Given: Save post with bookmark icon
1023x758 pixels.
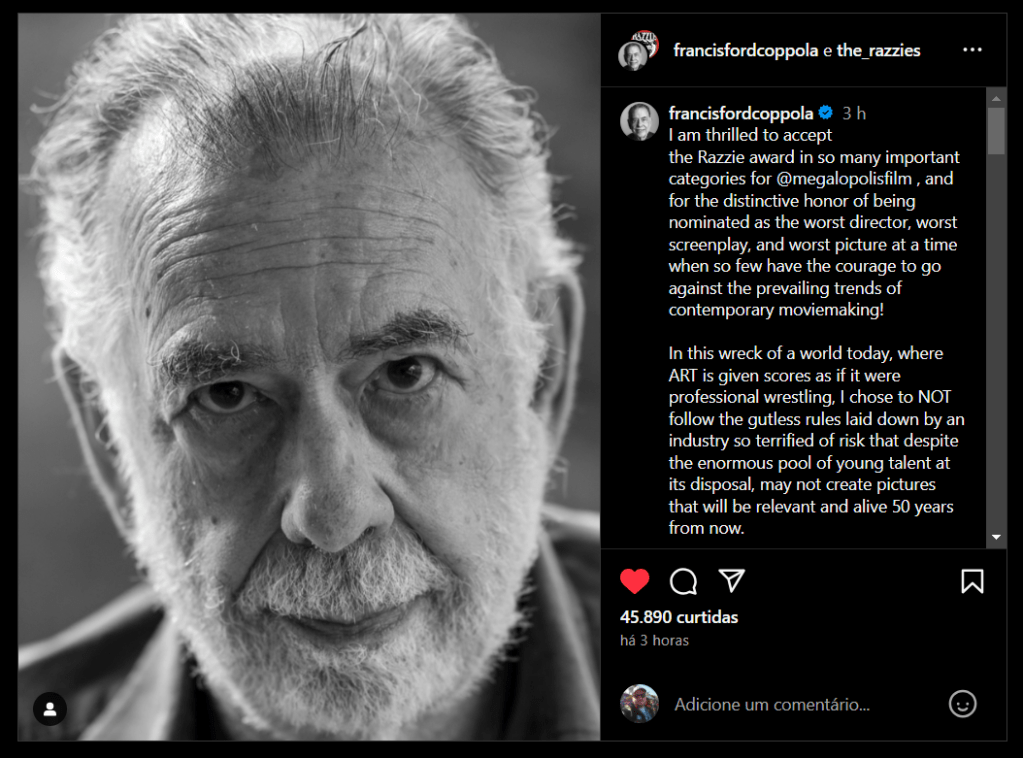Looking at the screenshot, I should click(x=972, y=581).
